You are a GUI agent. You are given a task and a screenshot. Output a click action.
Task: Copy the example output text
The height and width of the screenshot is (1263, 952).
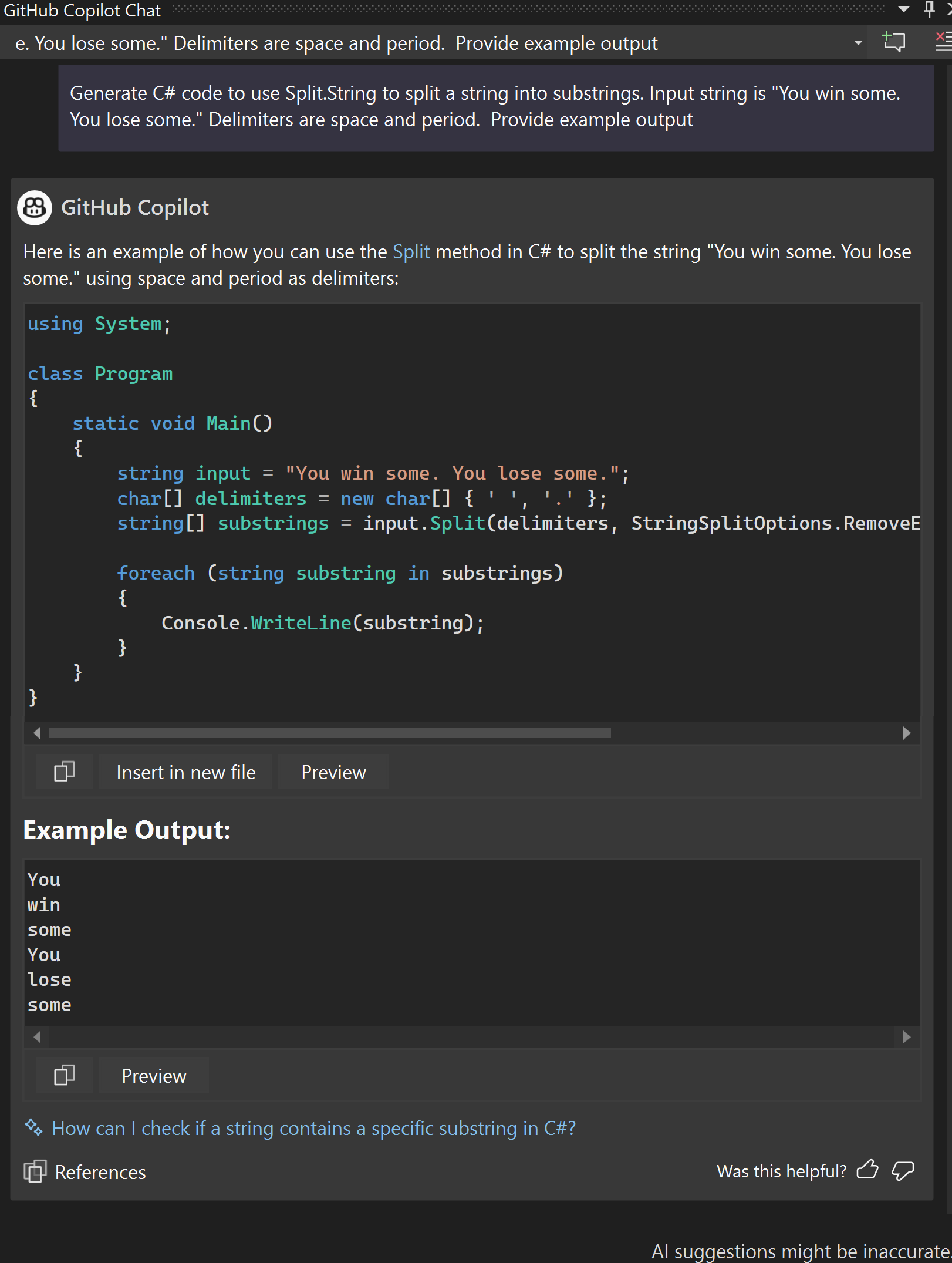63,1075
